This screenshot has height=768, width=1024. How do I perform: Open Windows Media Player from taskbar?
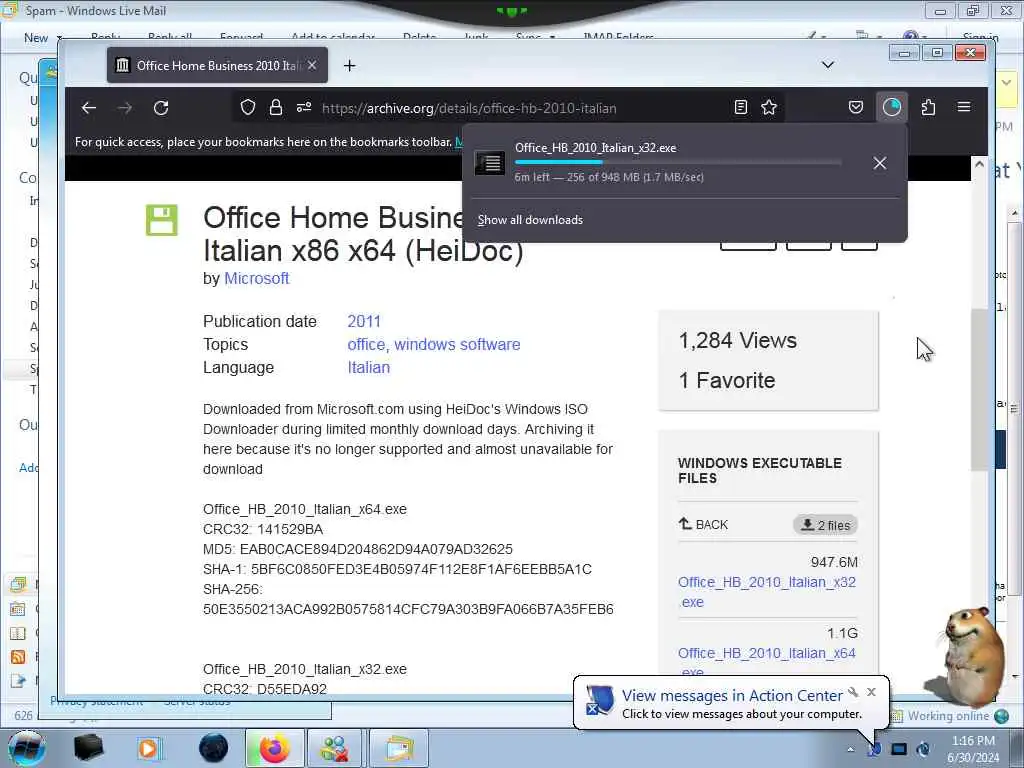(148, 748)
